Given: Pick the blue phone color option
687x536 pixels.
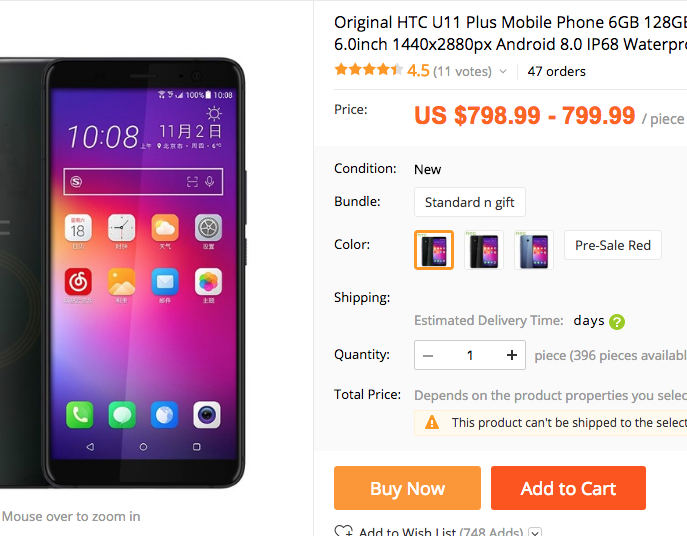Looking at the screenshot, I should coord(534,250).
